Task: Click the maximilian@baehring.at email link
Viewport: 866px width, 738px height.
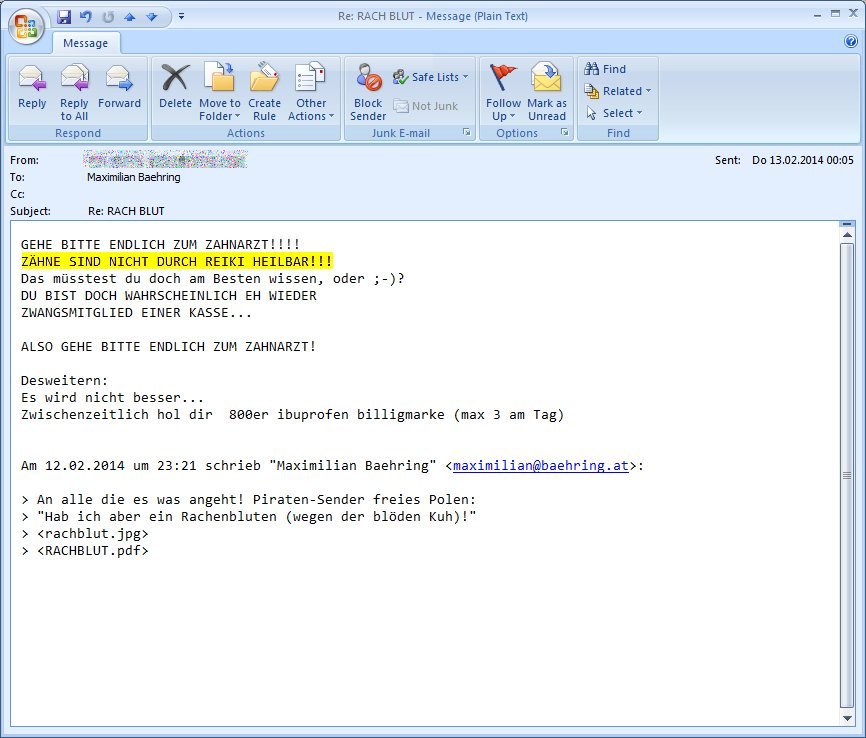Action: pos(541,466)
